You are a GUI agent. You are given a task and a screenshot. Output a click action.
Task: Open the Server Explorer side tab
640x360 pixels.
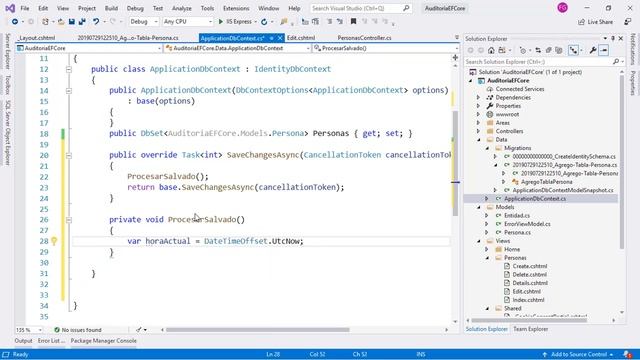[7, 52]
